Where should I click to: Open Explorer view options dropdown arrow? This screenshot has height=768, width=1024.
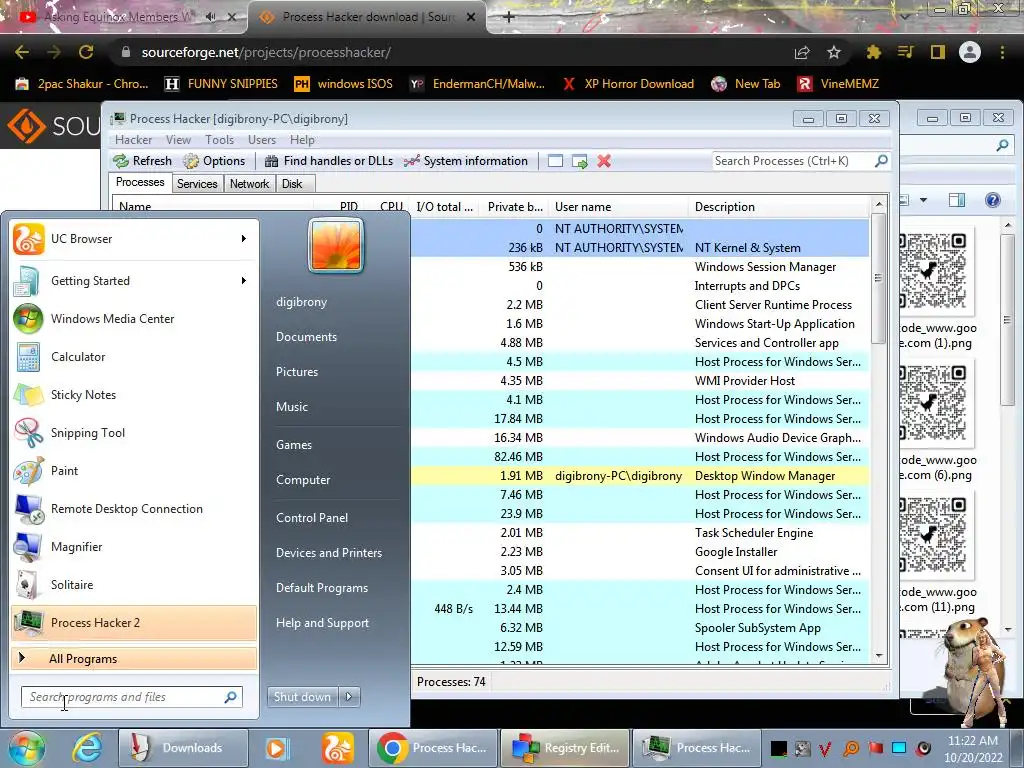(x=923, y=200)
